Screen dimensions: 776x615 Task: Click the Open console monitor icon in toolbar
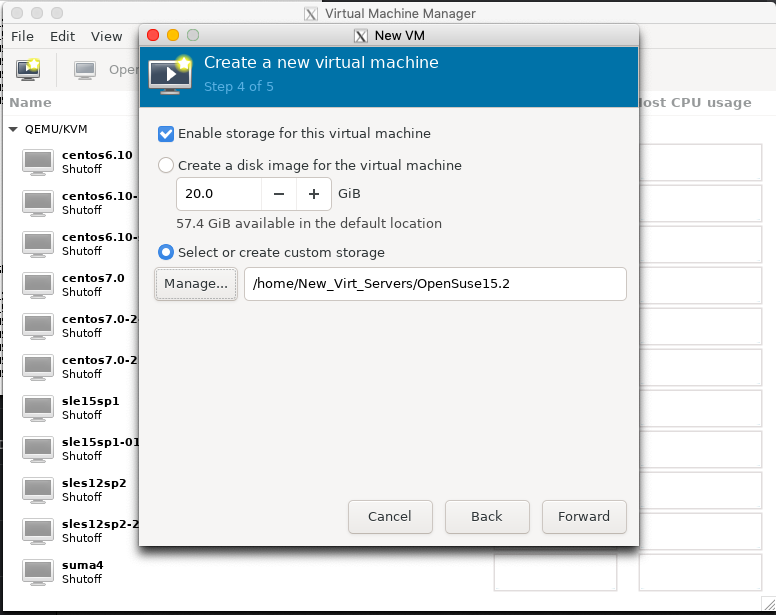tap(85, 70)
